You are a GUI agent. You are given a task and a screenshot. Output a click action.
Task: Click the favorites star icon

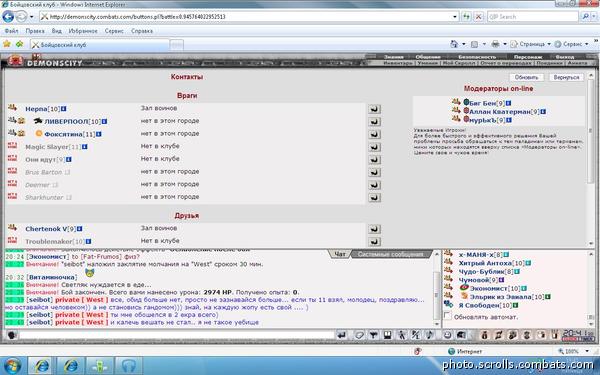[7, 44]
